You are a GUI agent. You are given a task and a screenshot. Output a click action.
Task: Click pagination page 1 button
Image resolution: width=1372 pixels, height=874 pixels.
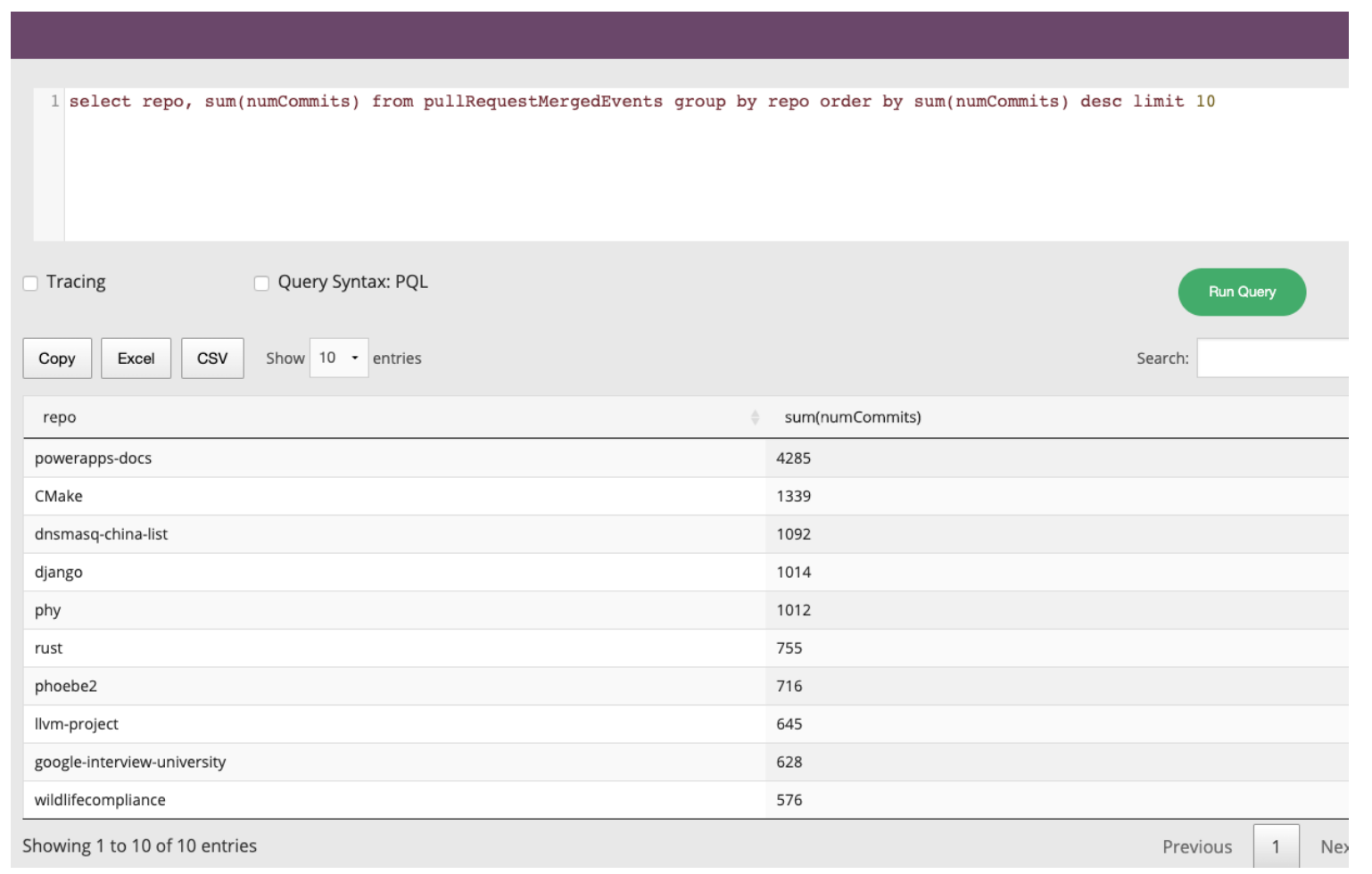(1276, 845)
